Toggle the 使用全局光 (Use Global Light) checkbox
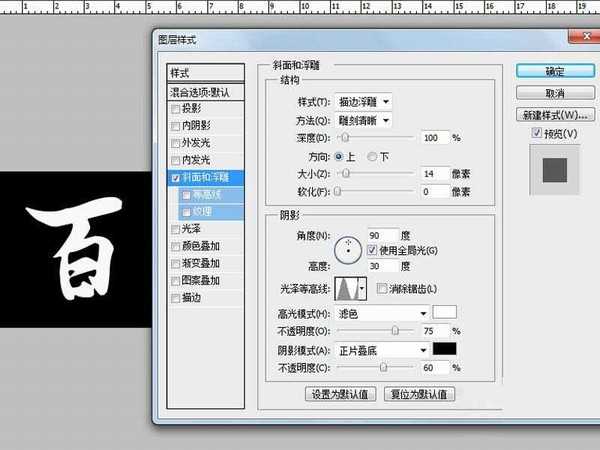 click(373, 248)
